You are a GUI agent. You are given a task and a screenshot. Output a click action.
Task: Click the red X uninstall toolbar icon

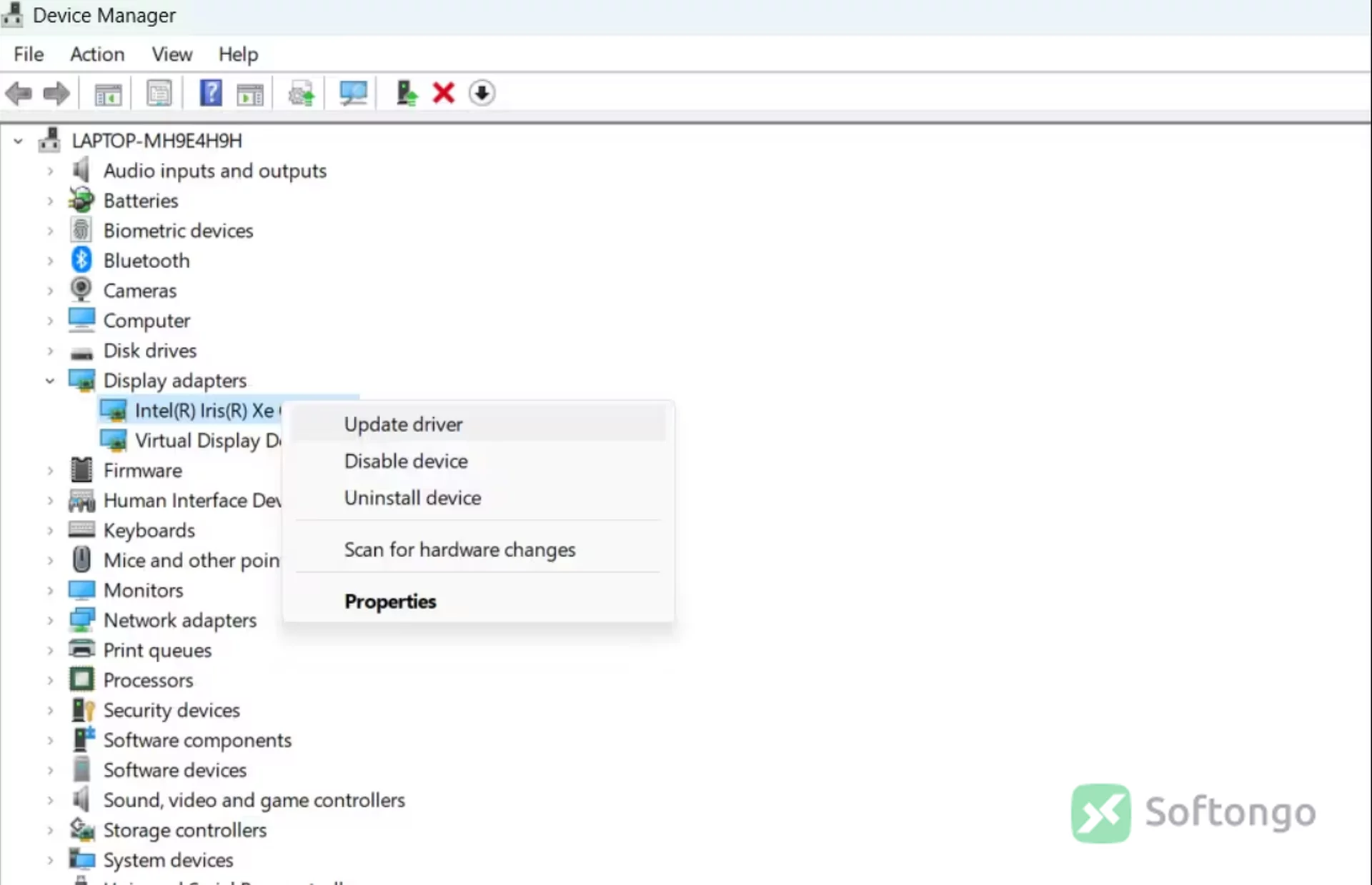pyautogui.click(x=444, y=94)
